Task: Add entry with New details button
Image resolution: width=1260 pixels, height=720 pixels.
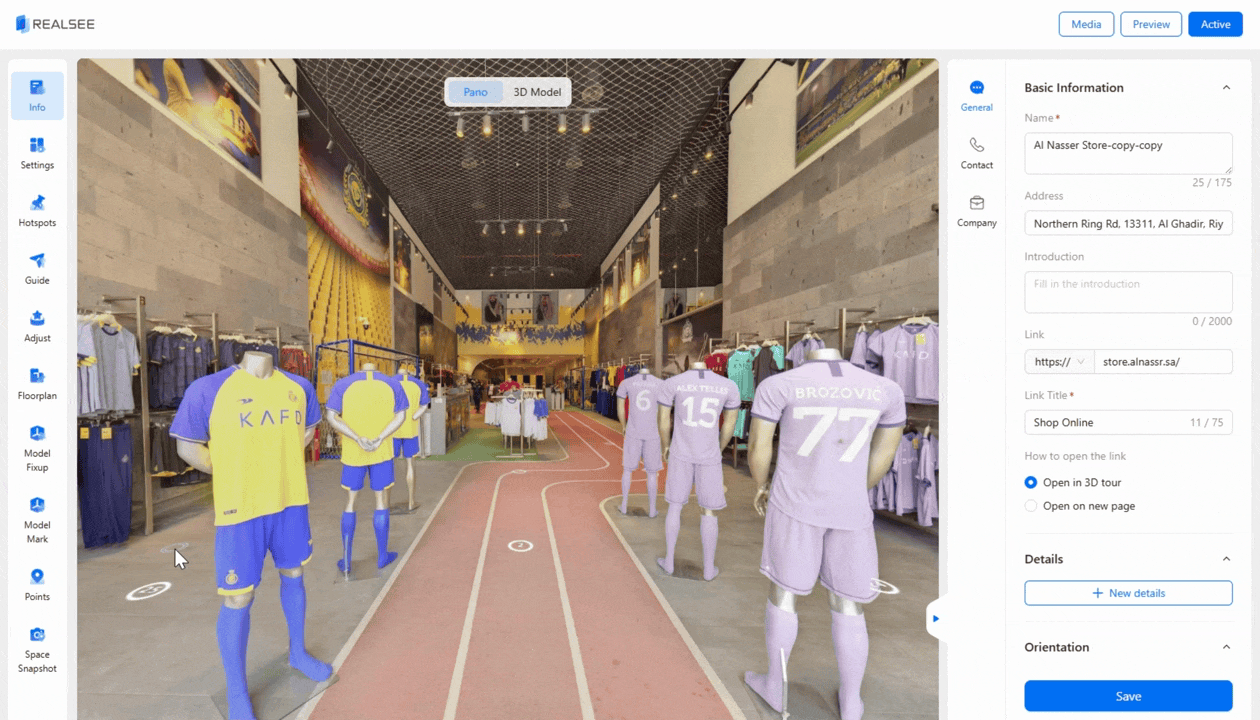Action: tap(1128, 593)
